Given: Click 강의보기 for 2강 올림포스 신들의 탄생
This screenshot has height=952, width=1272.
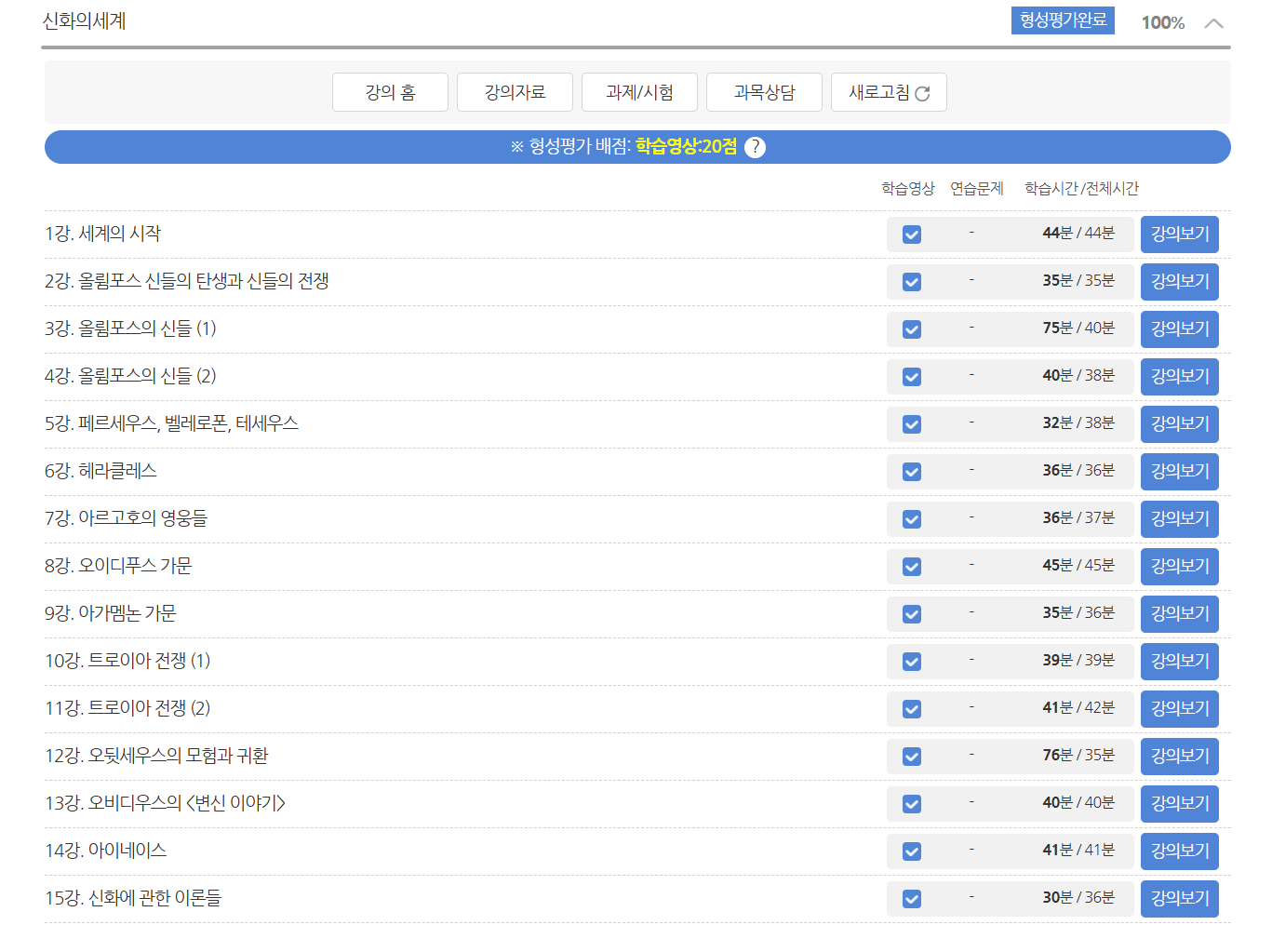Looking at the screenshot, I should (x=1180, y=282).
